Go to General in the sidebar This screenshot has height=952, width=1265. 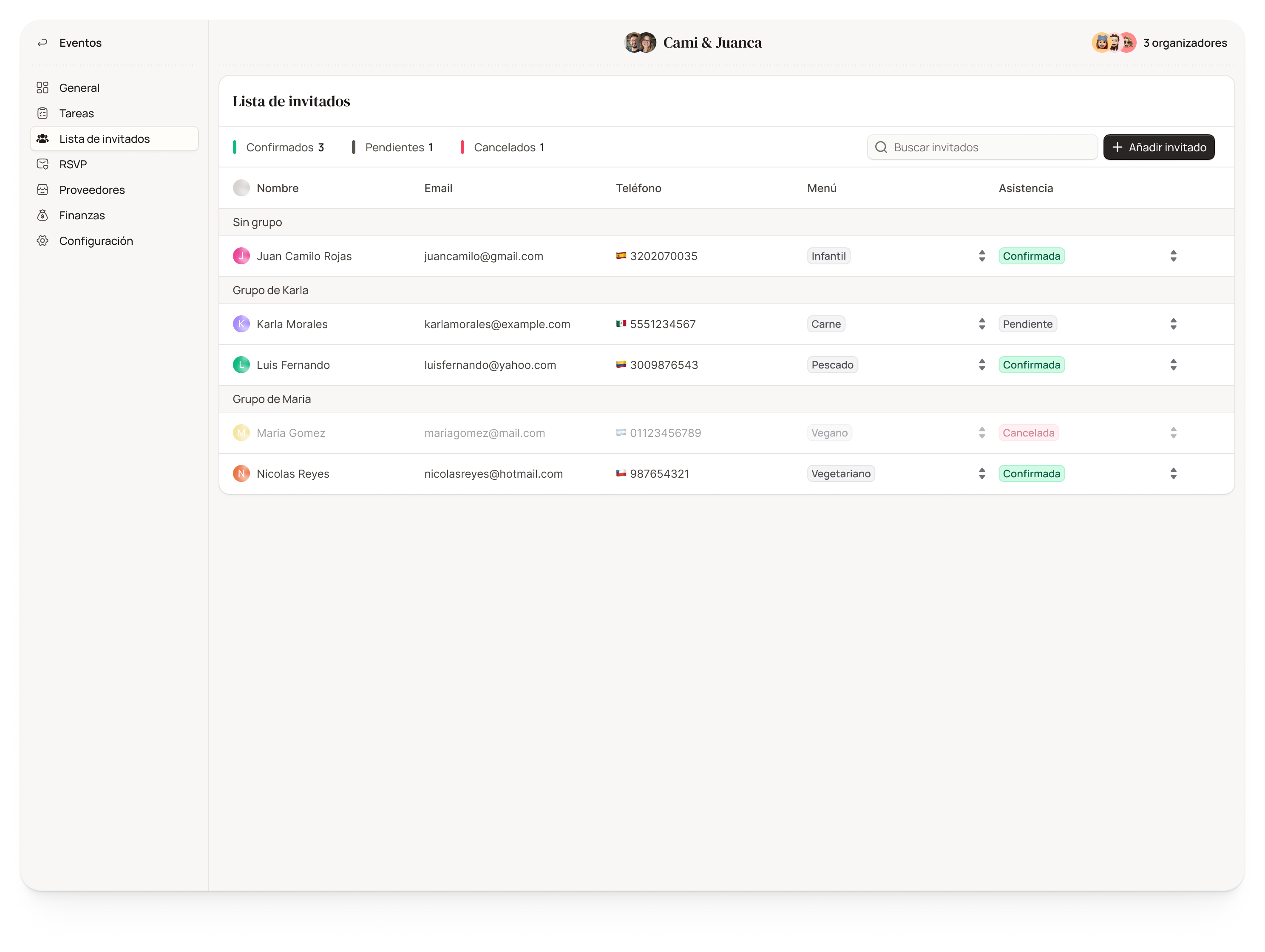click(x=114, y=88)
